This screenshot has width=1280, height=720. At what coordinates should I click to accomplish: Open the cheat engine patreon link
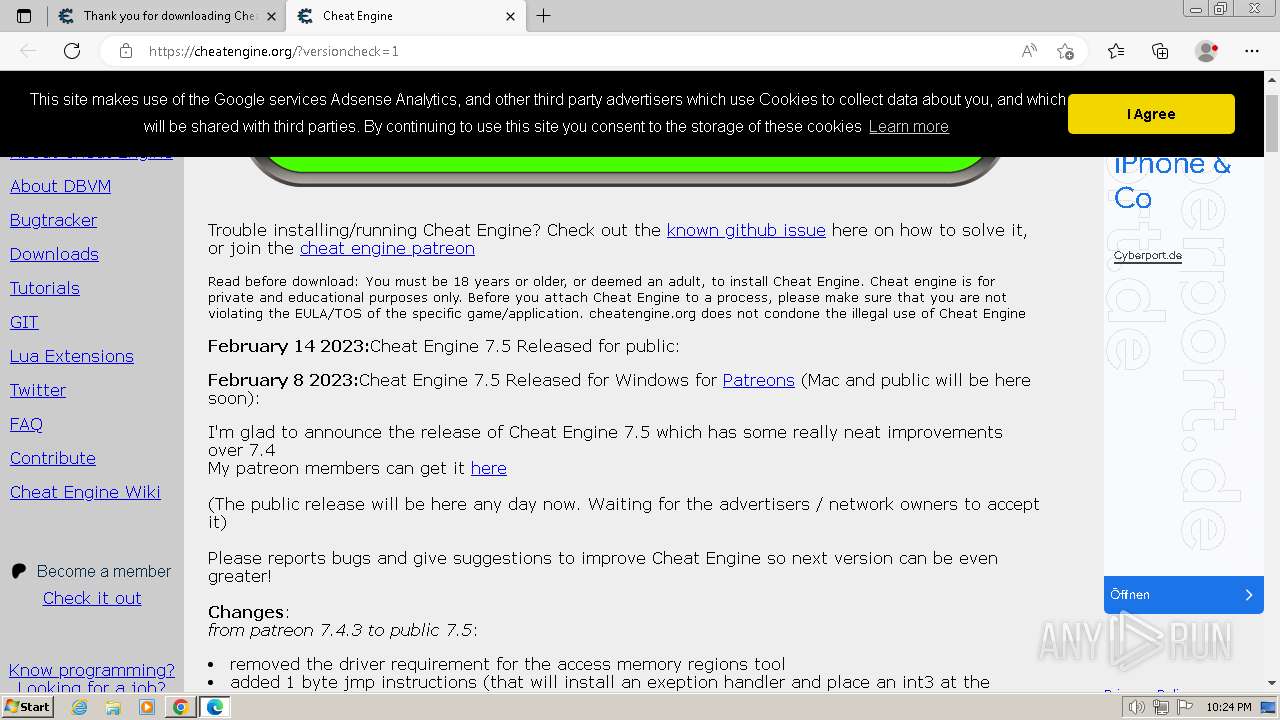point(387,248)
